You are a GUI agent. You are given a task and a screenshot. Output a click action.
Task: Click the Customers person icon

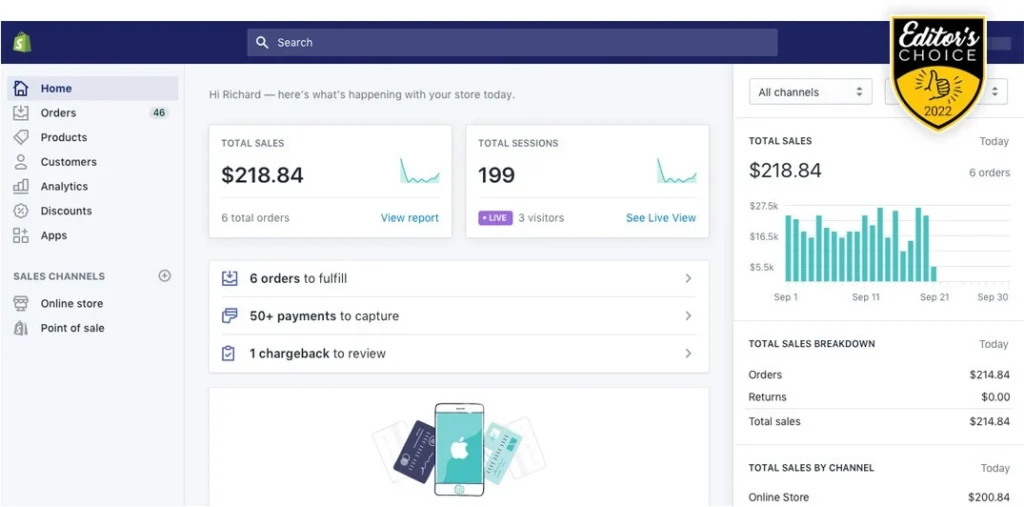click(21, 162)
